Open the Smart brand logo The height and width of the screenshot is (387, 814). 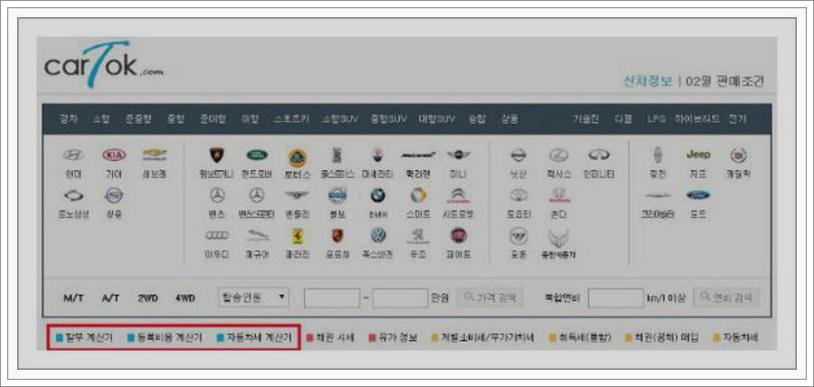[418, 195]
